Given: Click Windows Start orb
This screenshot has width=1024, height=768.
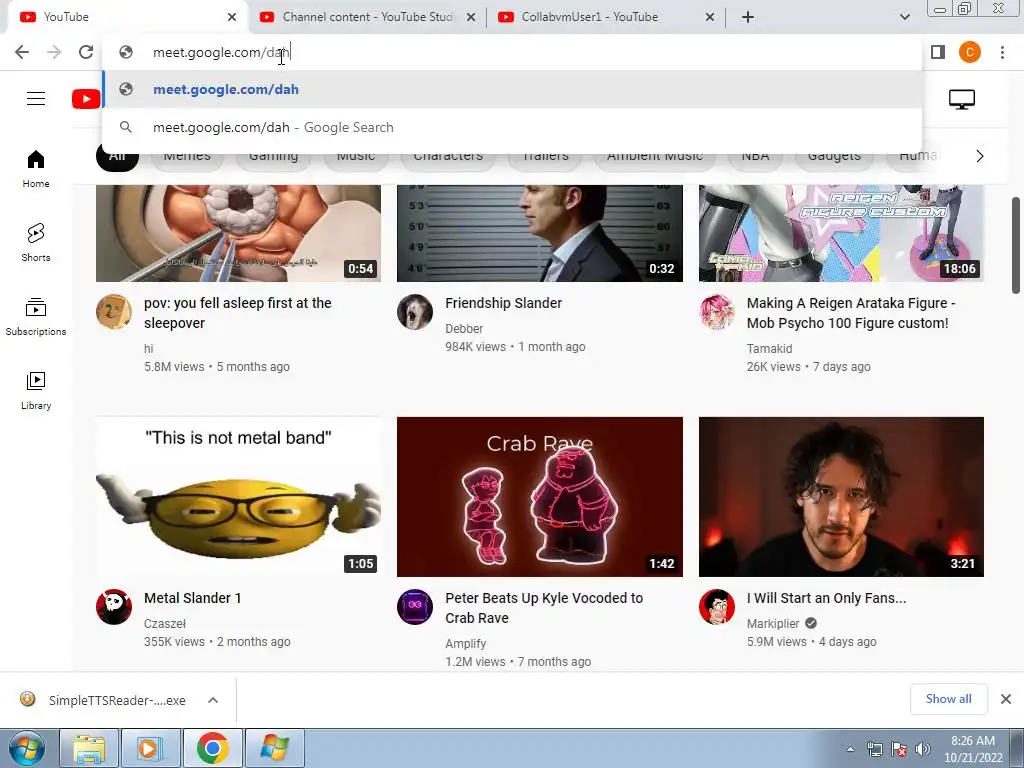Looking at the screenshot, I should tap(26, 748).
